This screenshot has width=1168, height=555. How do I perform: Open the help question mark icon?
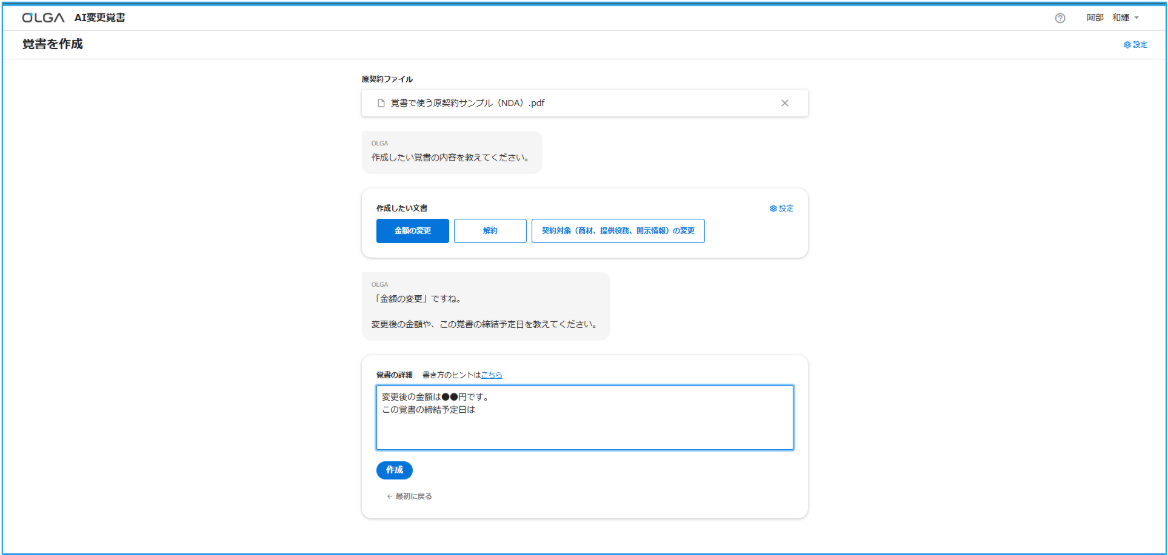point(1060,18)
